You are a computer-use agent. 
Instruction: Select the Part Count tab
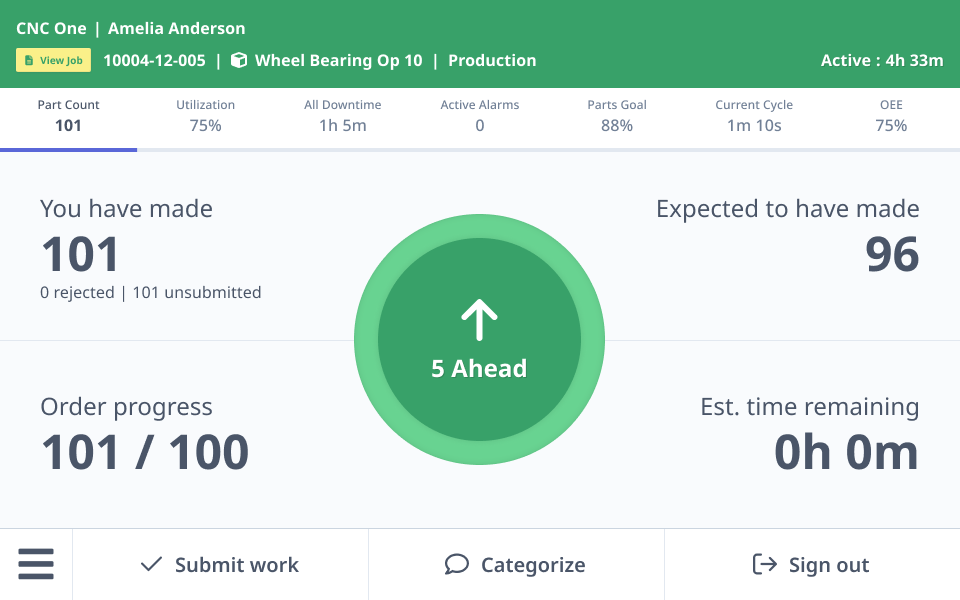(68, 116)
